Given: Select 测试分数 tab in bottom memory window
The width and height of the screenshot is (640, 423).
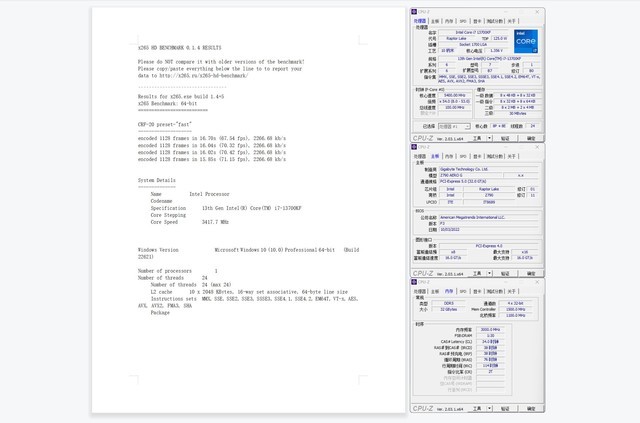Looking at the screenshot, I should [495, 292].
